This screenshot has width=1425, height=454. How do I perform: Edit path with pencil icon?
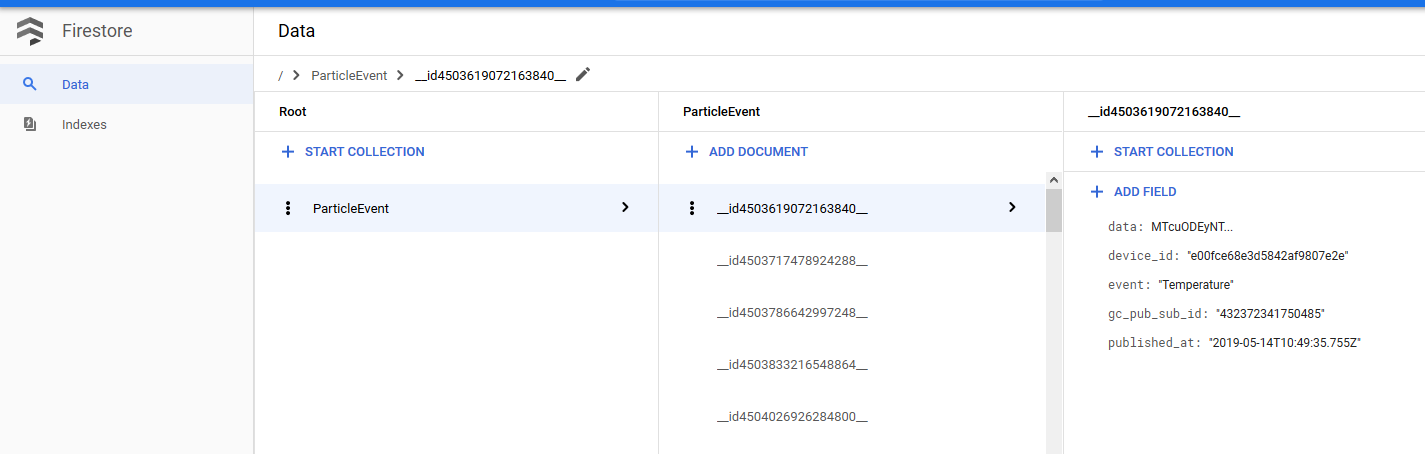tap(583, 74)
